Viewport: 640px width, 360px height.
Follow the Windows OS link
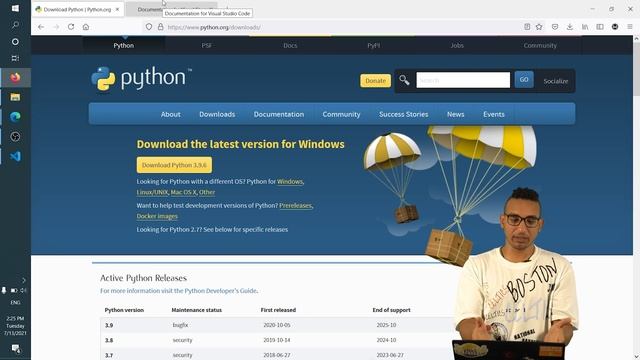(x=290, y=181)
